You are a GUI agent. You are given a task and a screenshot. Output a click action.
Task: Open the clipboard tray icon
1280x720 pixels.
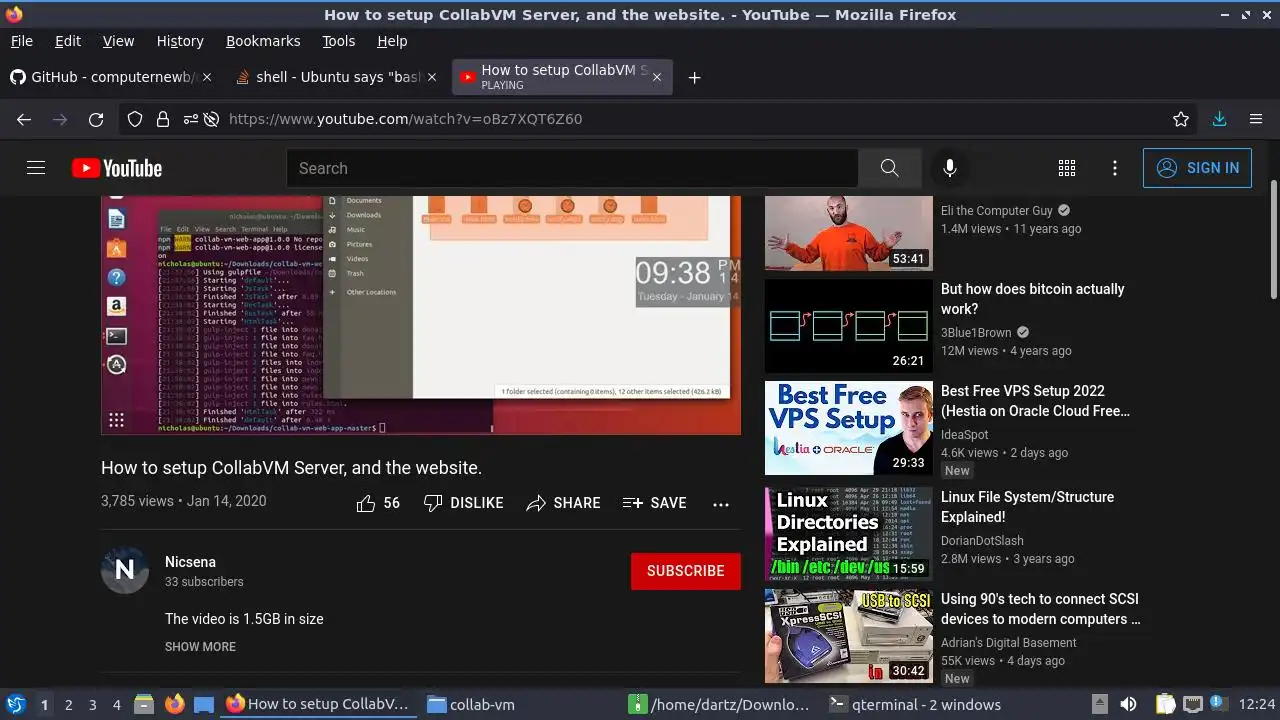(x=1166, y=704)
